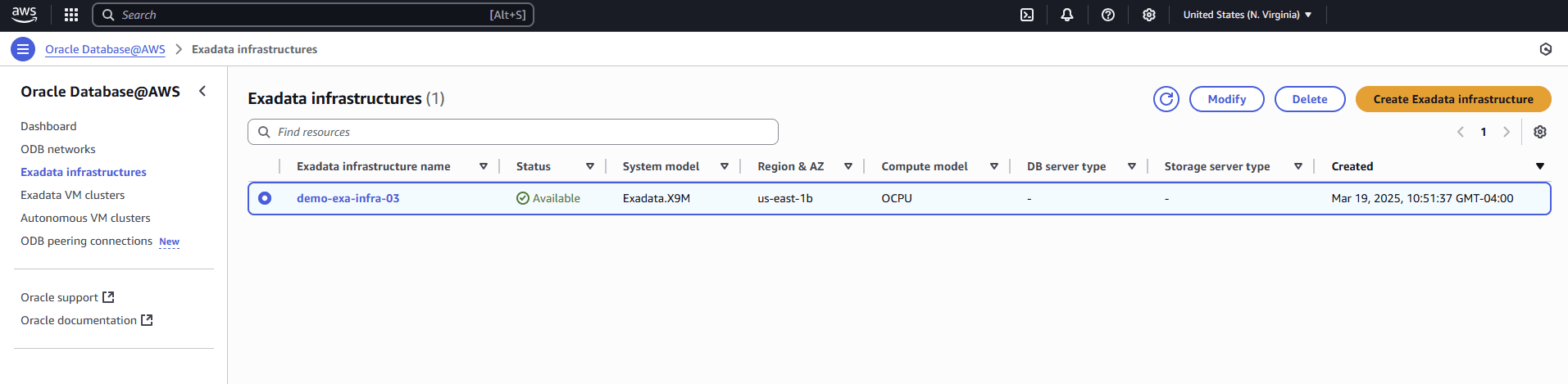Click the Available status check icon
The height and width of the screenshot is (384, 1568).
click(523, 198)
